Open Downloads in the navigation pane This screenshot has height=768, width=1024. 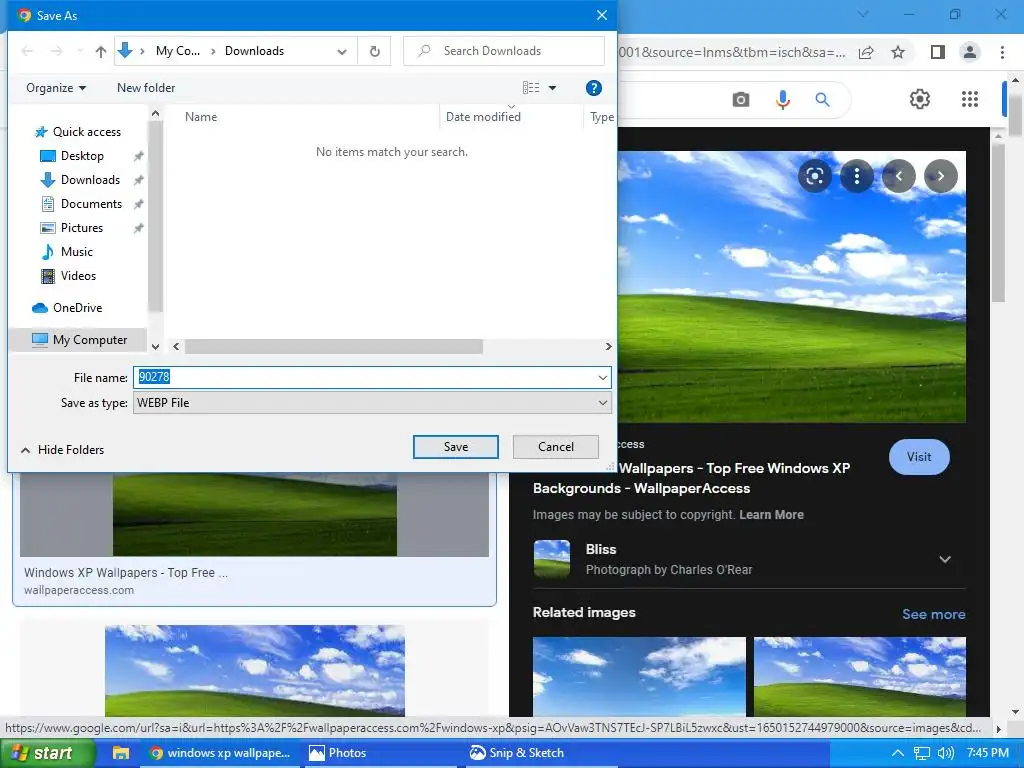click(x=90, y=180)
